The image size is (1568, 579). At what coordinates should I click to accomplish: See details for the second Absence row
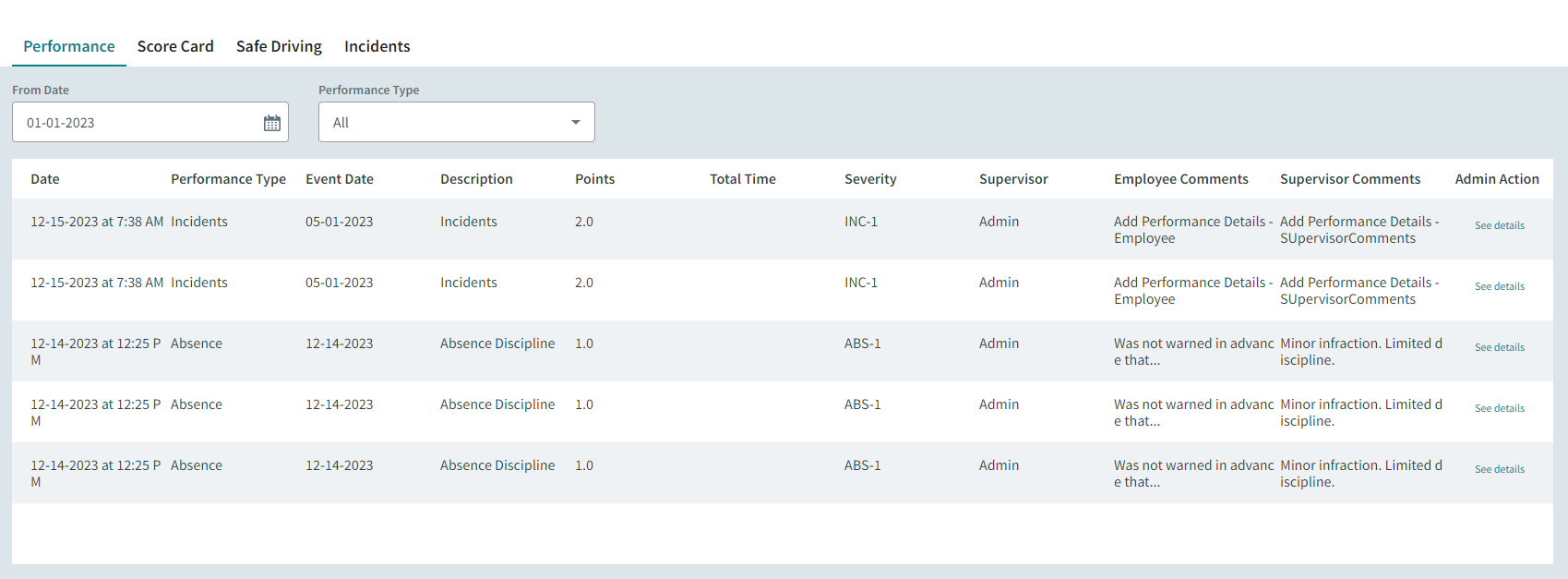(1499, 408)
